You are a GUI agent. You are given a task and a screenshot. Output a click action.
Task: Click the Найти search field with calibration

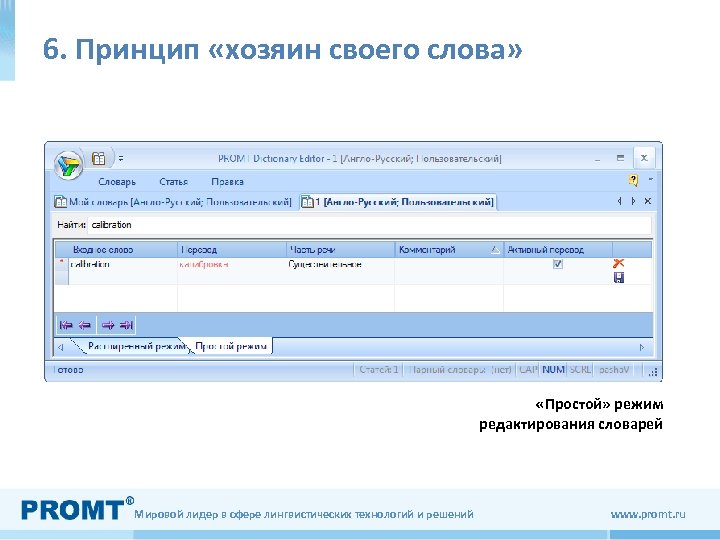click(369, 225)
